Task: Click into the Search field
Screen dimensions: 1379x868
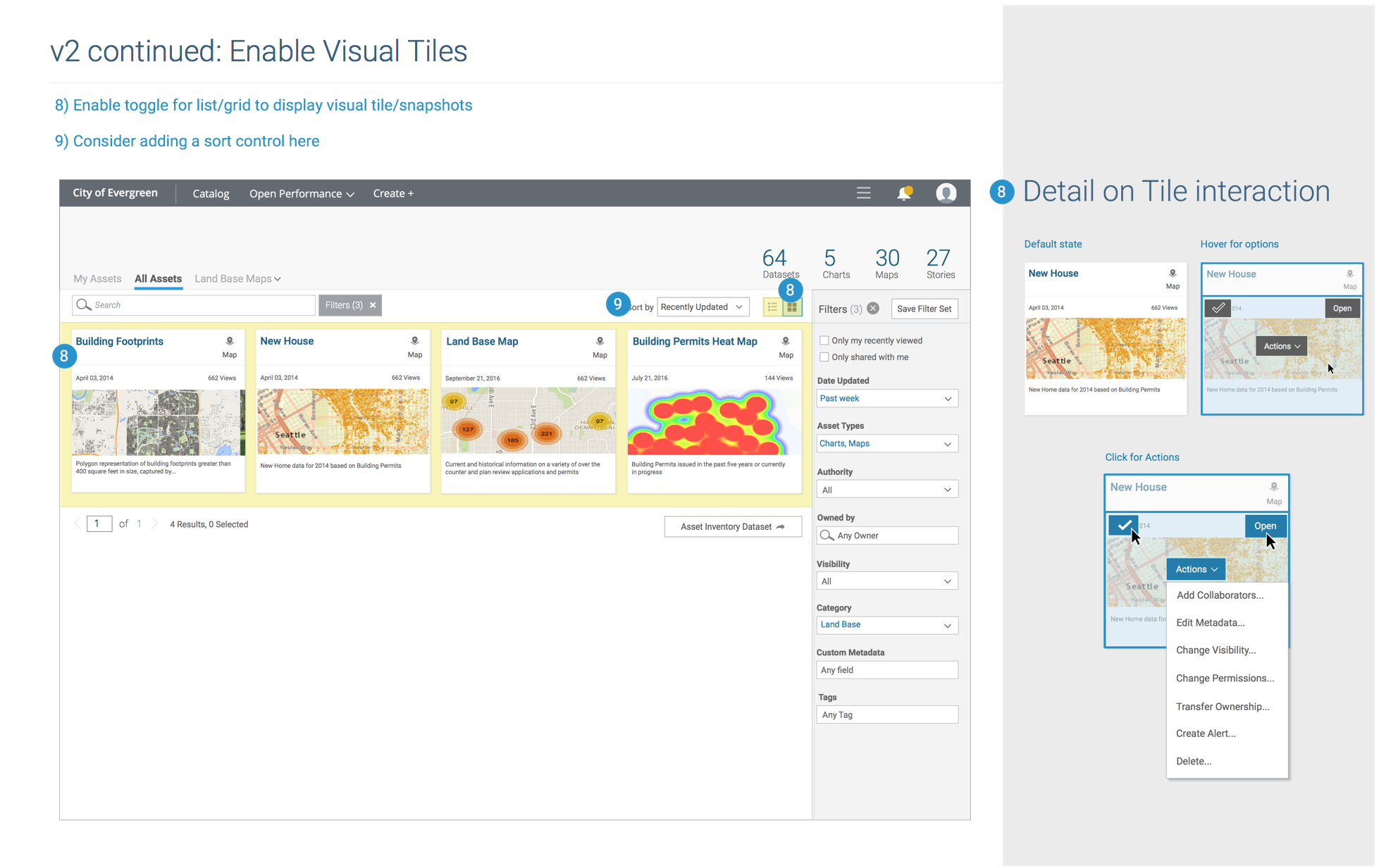Action: pos(194,305)
